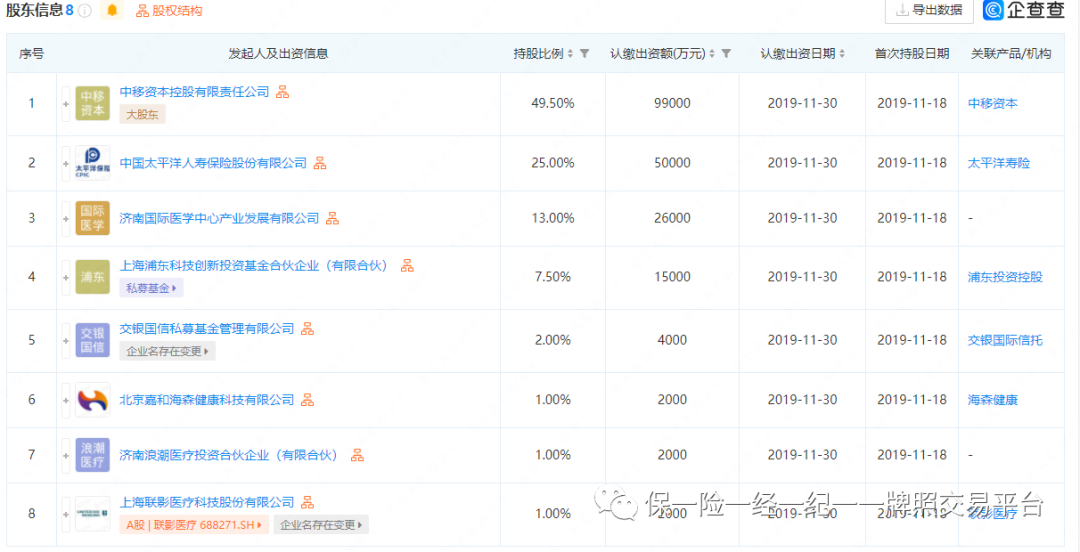The width and height of the screenshot is (1080, 552).
Task: Click the 49.50% shareholding cell
Action: (552, 104)
